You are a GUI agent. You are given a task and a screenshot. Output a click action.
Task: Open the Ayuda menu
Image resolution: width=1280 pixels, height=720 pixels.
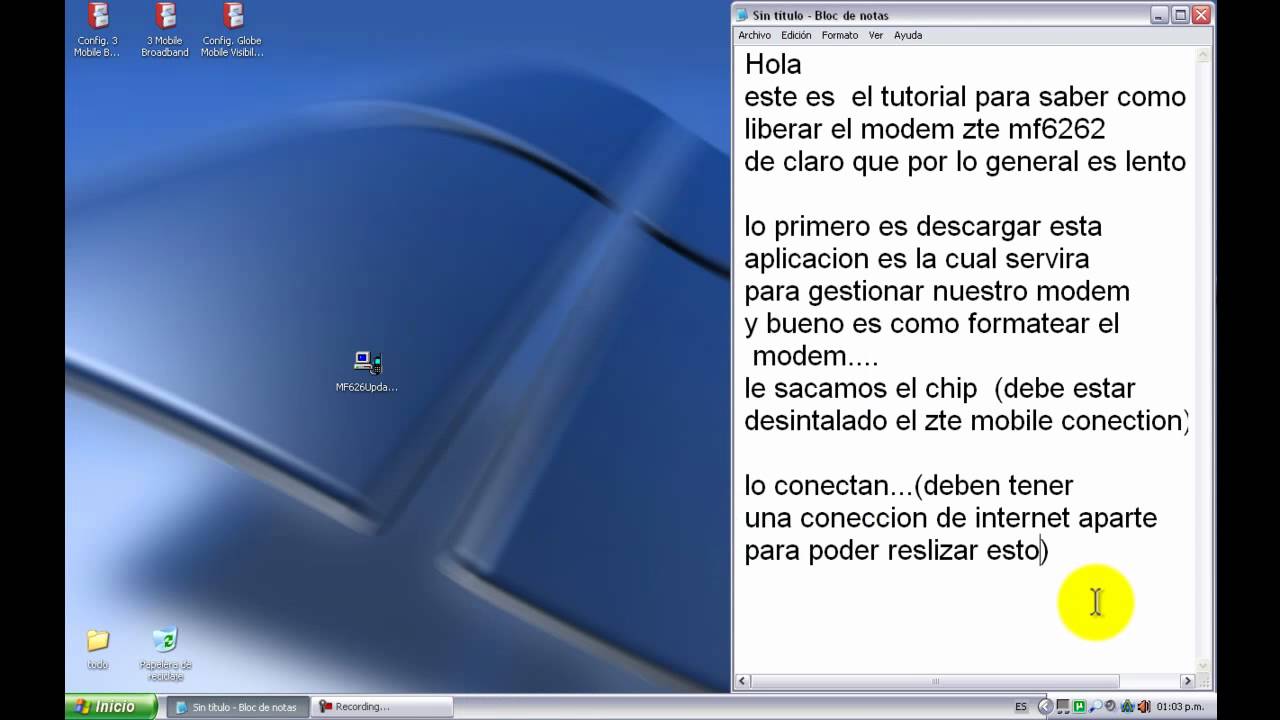[908, 35]
